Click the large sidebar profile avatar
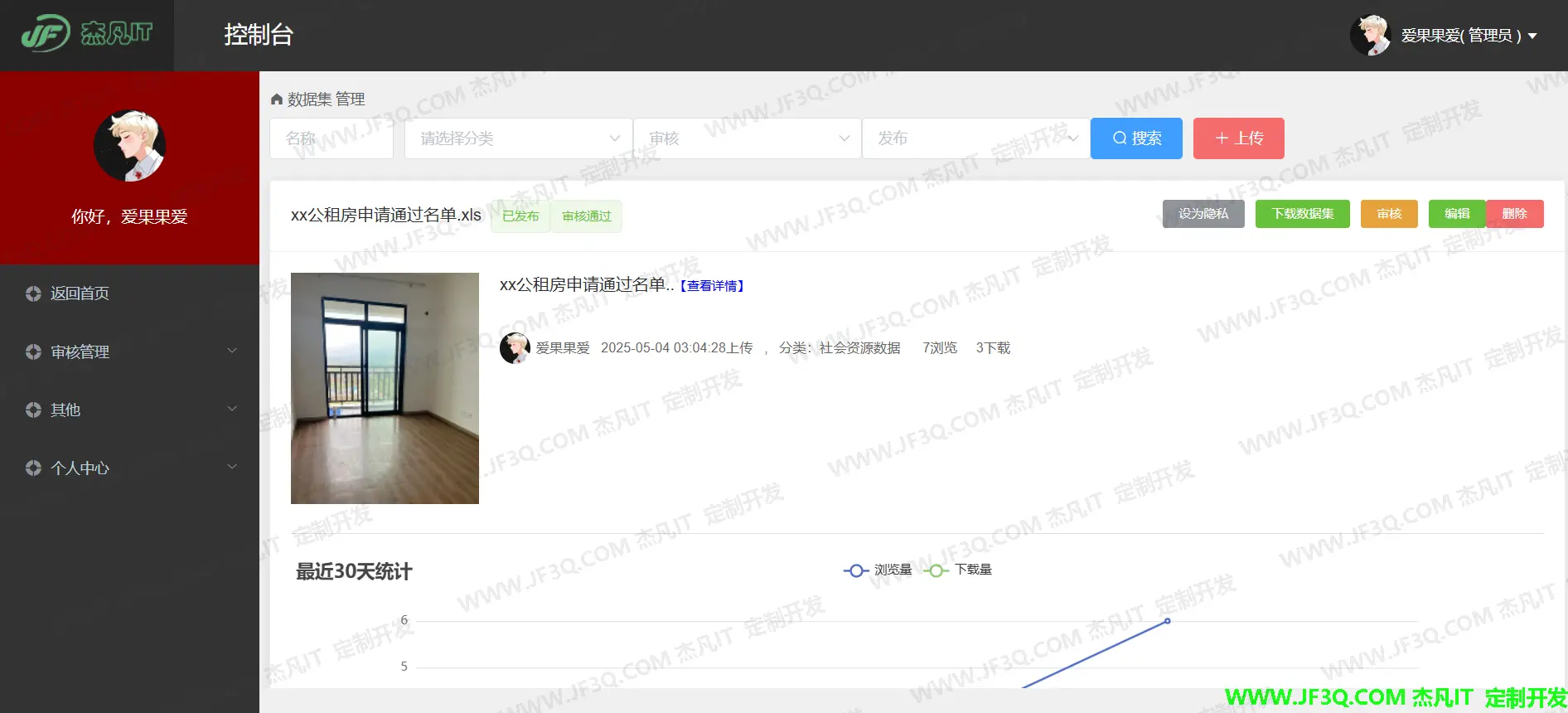Image resolution: width=1568 pixels, height=713 pixels. (x=129, y=146)
